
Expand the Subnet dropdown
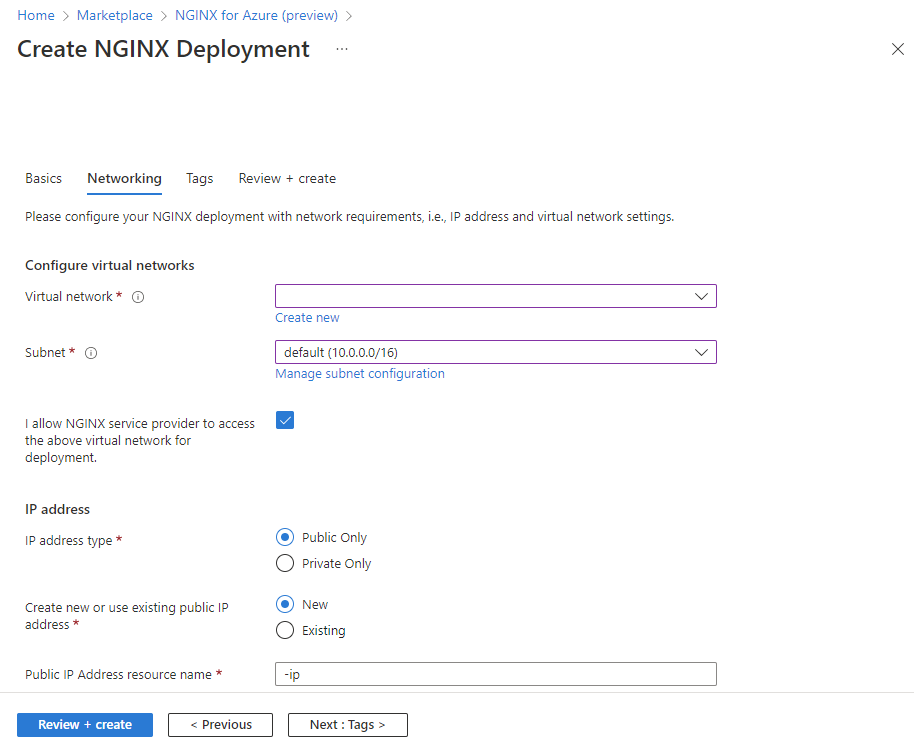(x=495, y=353)
